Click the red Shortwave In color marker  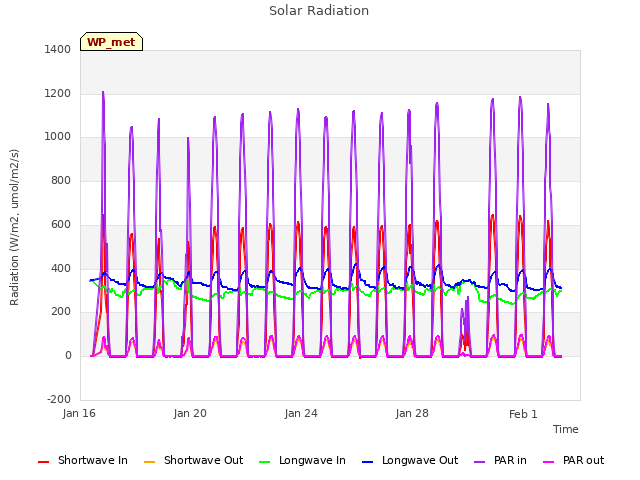click(43, 462)
